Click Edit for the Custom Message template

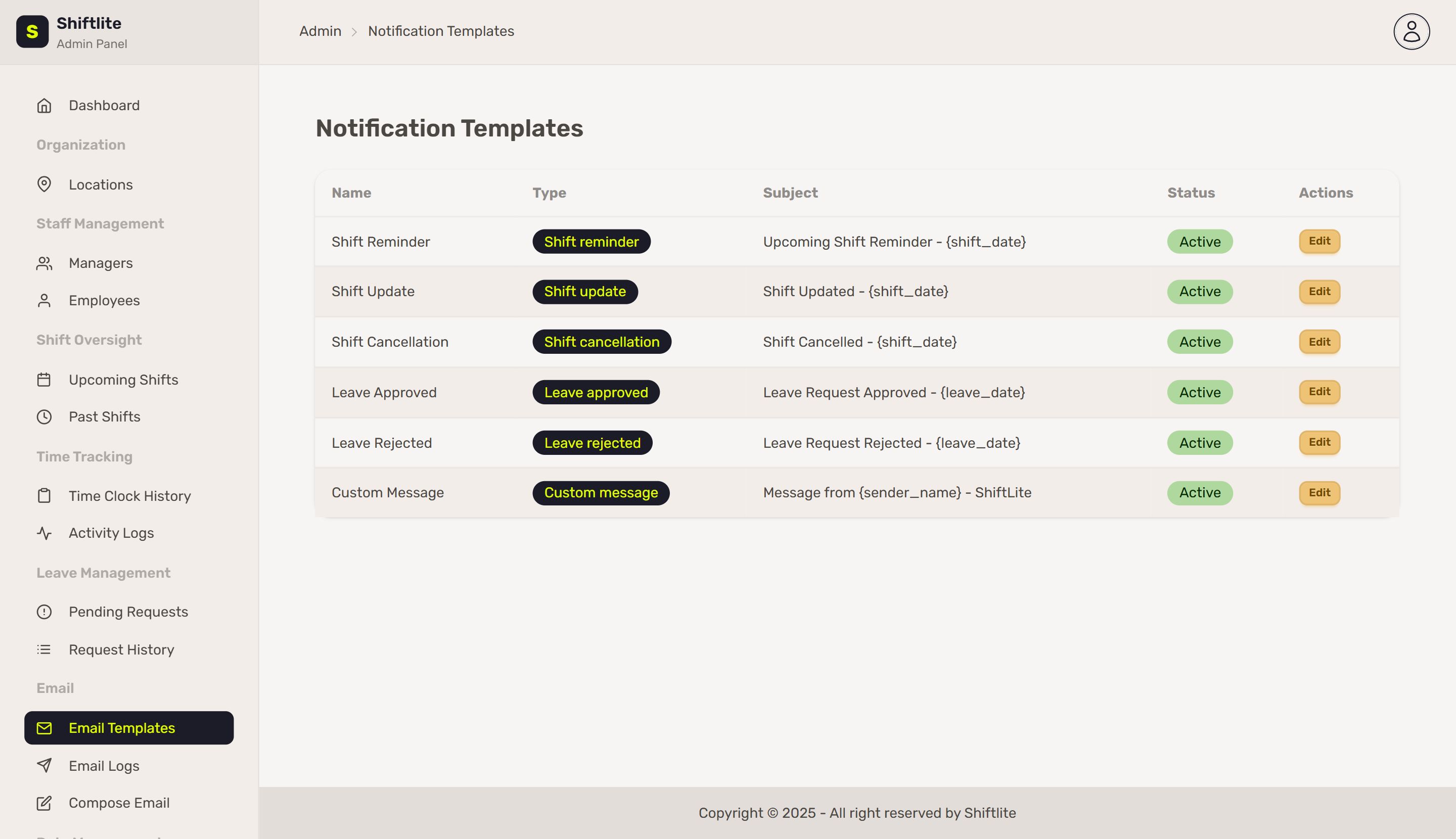1319,493
